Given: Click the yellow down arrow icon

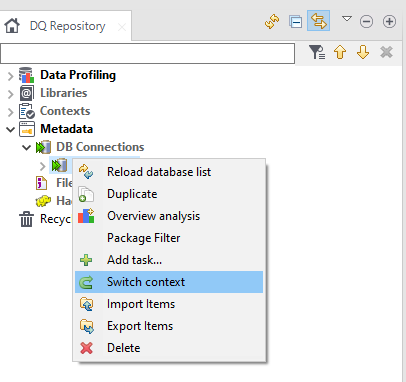Looking at the screenshot, I should click(363, 52).
